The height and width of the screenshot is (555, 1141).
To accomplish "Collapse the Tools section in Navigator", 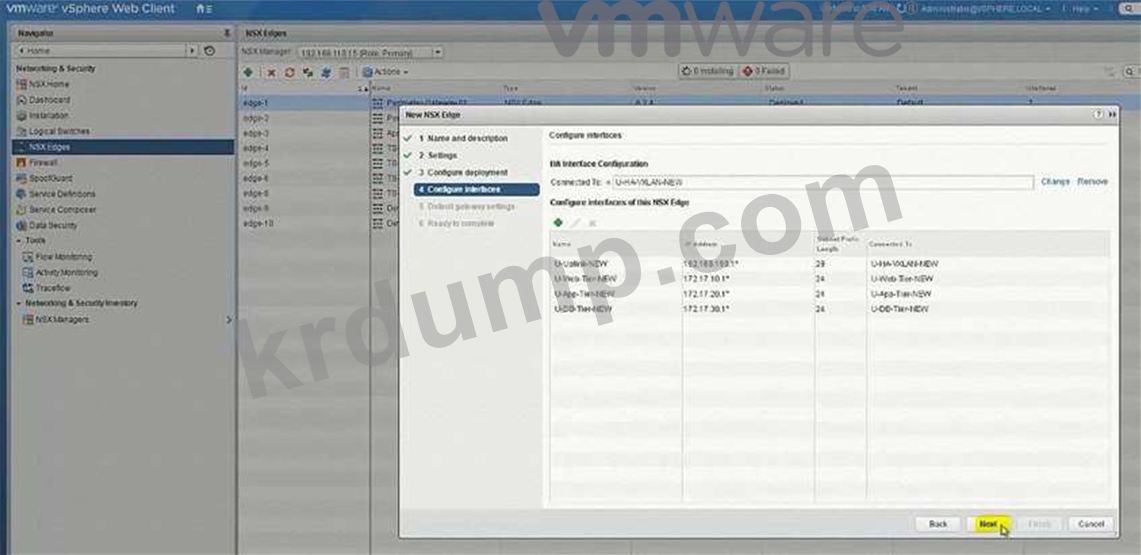I will [x=19, y=241].
